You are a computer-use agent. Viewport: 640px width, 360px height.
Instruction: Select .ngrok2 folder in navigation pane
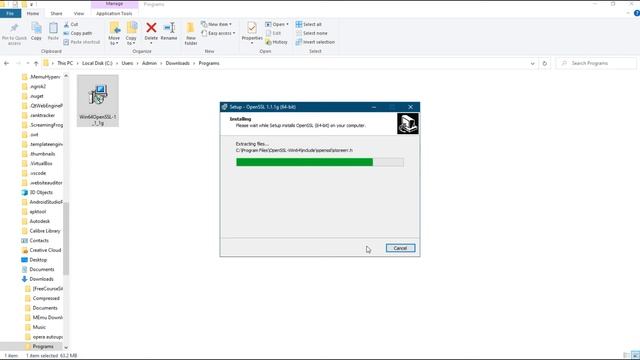tap(38, 87)
